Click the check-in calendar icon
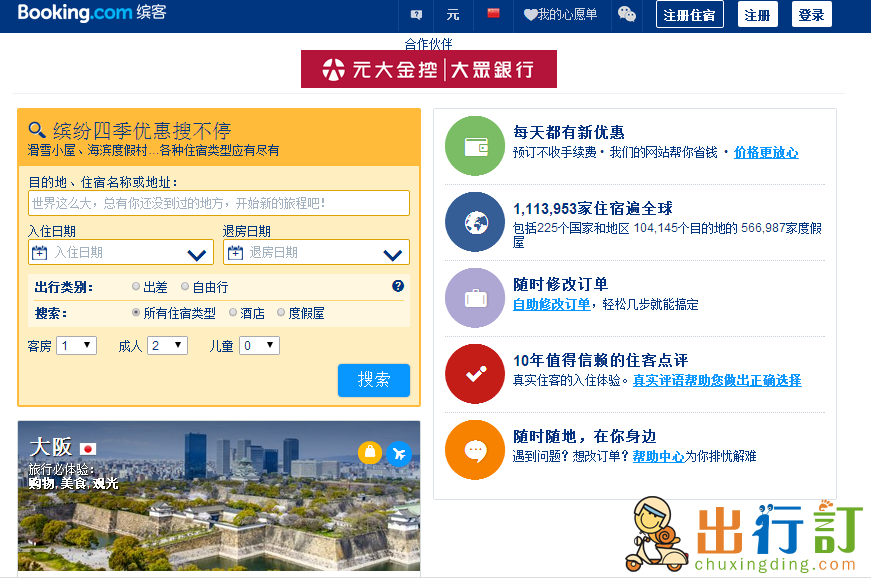The height and width of the screenshot is (578, 871). pos(39,253)
